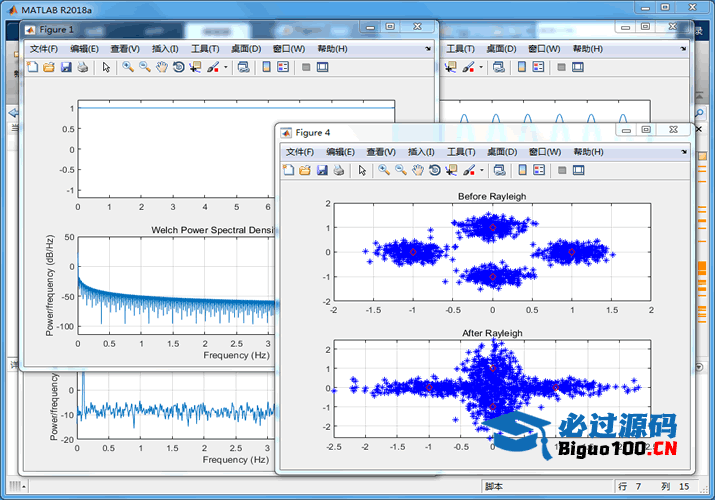
Task: Click Save icon in Figure 4 toolbar
Action: (322, 170)
